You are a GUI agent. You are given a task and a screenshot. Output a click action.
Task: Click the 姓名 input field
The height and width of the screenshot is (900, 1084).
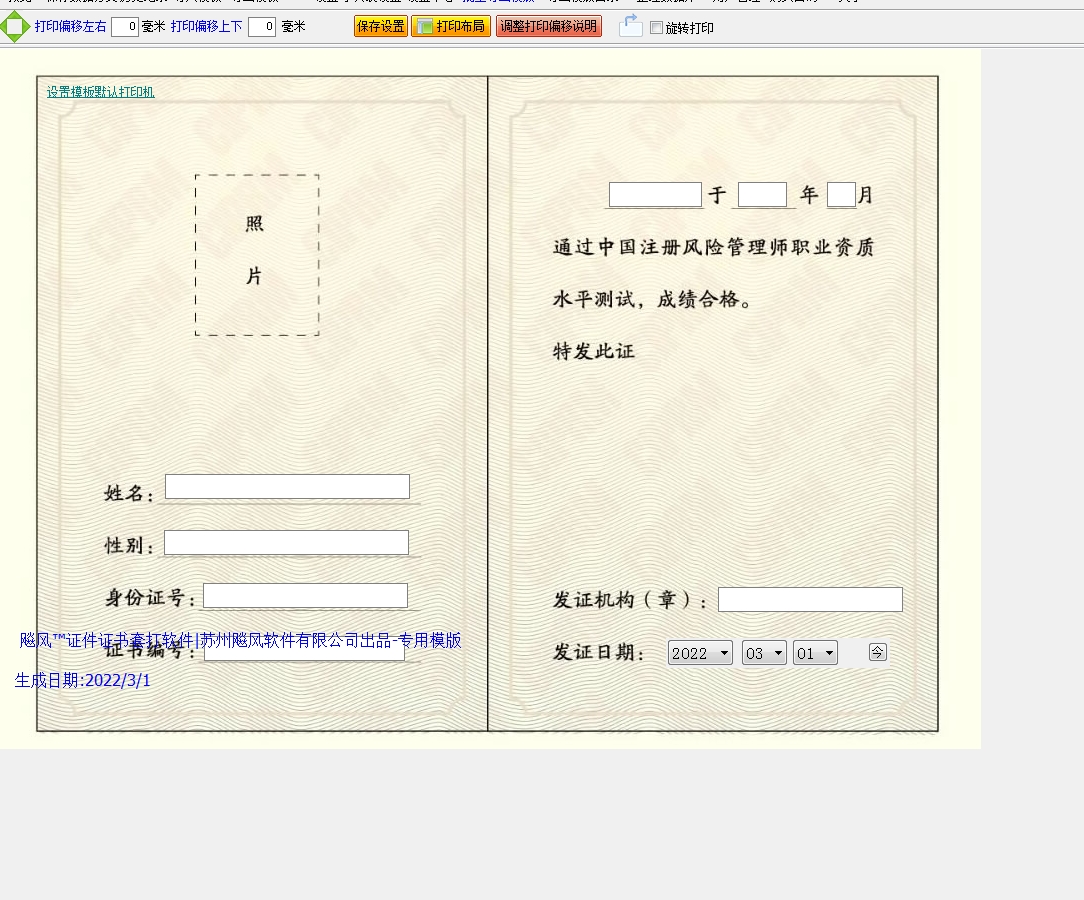287,486
